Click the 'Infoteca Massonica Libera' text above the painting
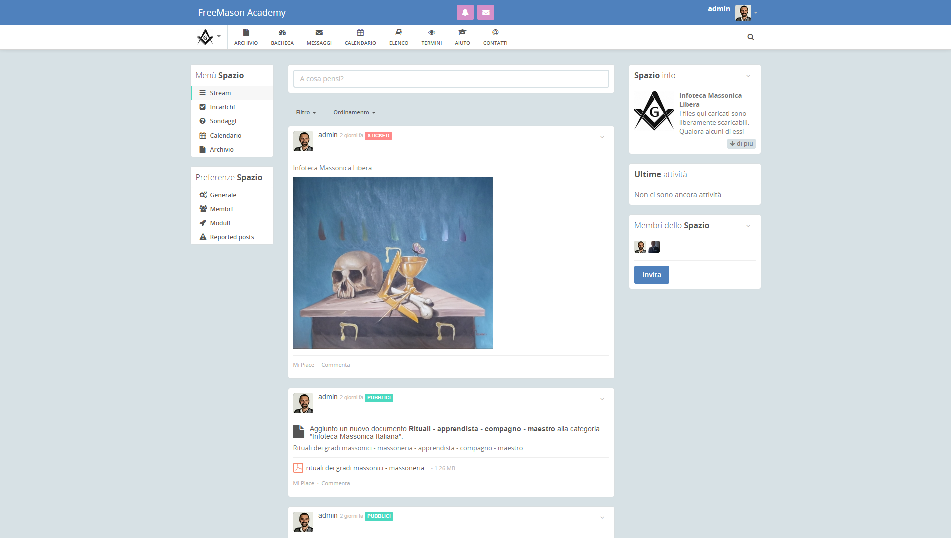The height and width of the screenshot is (538, 951). [332, 168]
